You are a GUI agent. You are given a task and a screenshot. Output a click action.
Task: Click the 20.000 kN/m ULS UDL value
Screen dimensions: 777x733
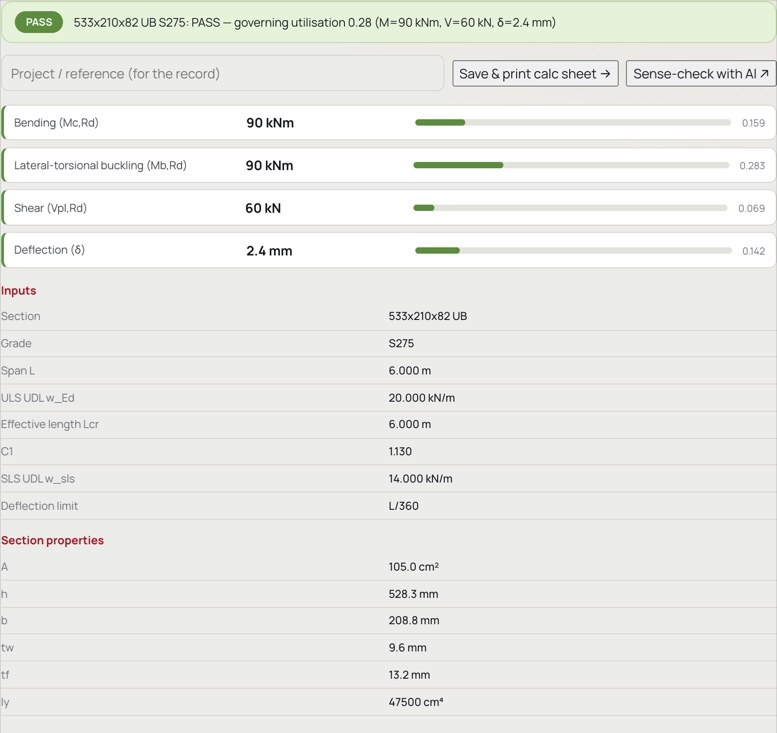(422, 398)
